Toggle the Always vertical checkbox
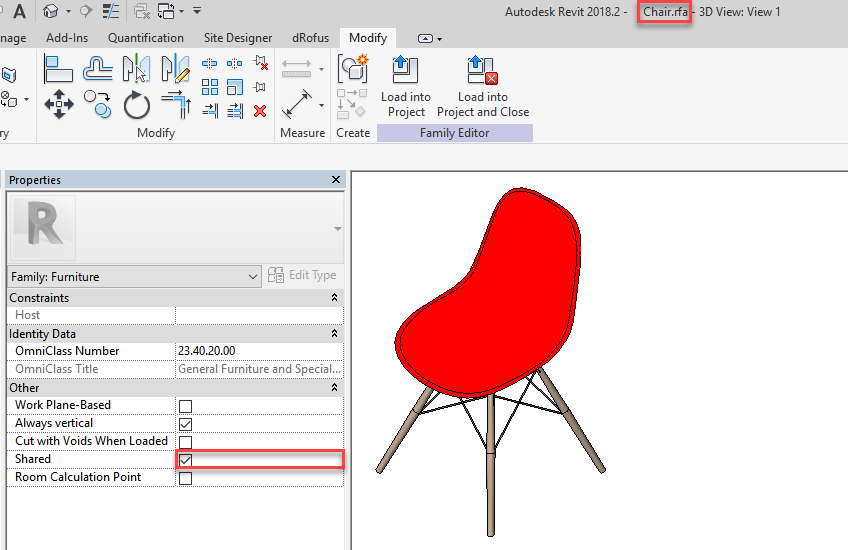Viewport: 848px width, 550px height. click(x=185, y=424)
